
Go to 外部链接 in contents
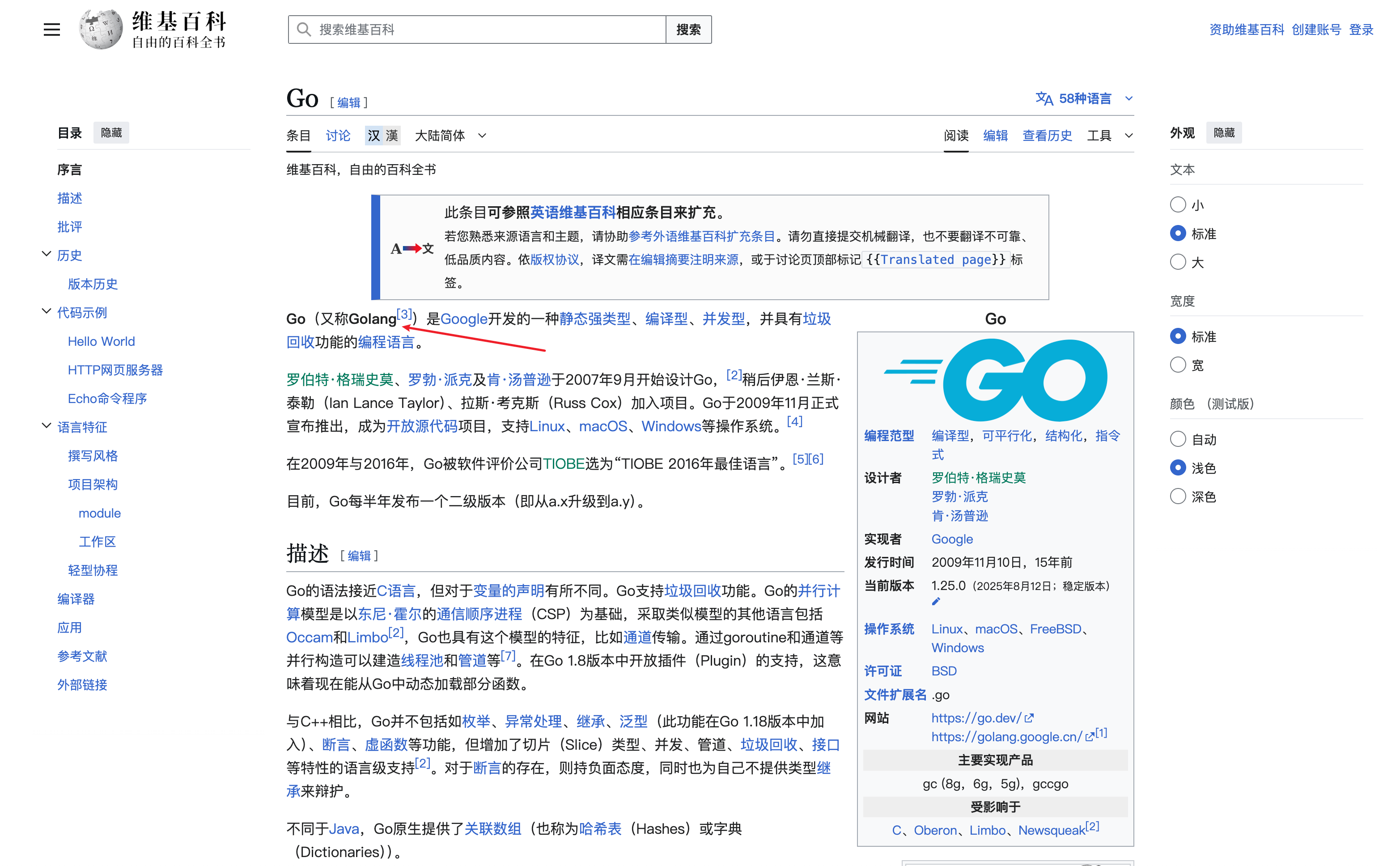pyautogui.click(x=82, y=685)
